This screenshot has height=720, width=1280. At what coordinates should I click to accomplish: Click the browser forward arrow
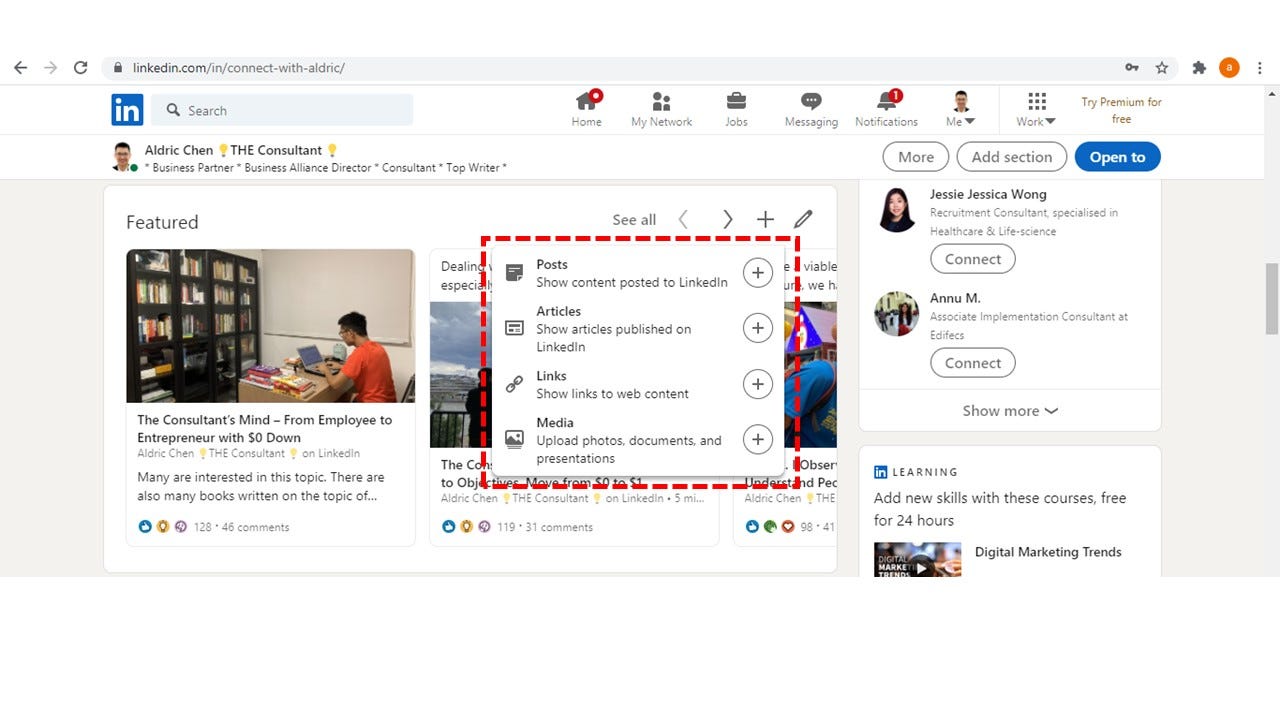coord(50,68)
